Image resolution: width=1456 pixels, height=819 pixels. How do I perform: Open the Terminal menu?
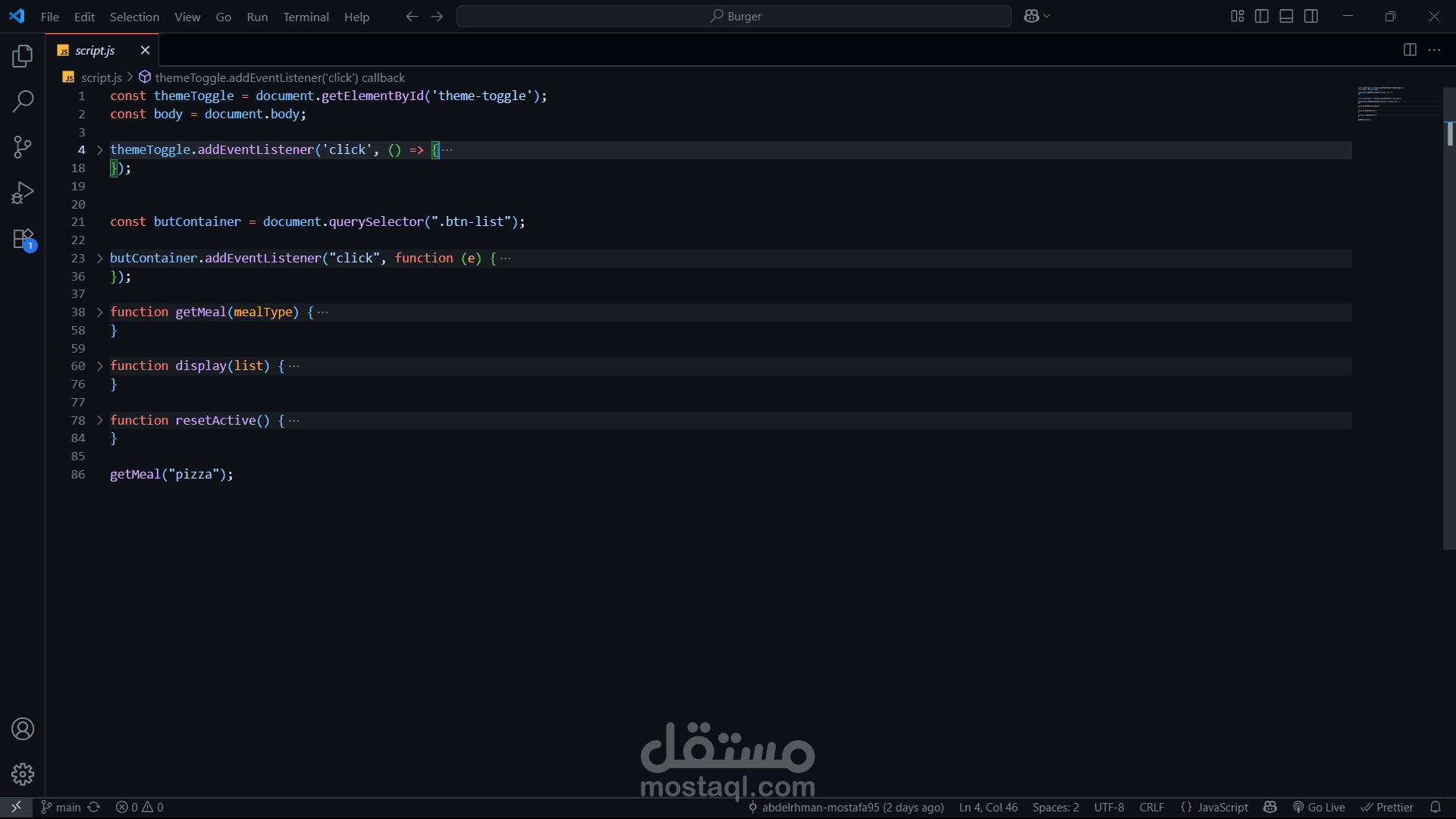point(306,17)
